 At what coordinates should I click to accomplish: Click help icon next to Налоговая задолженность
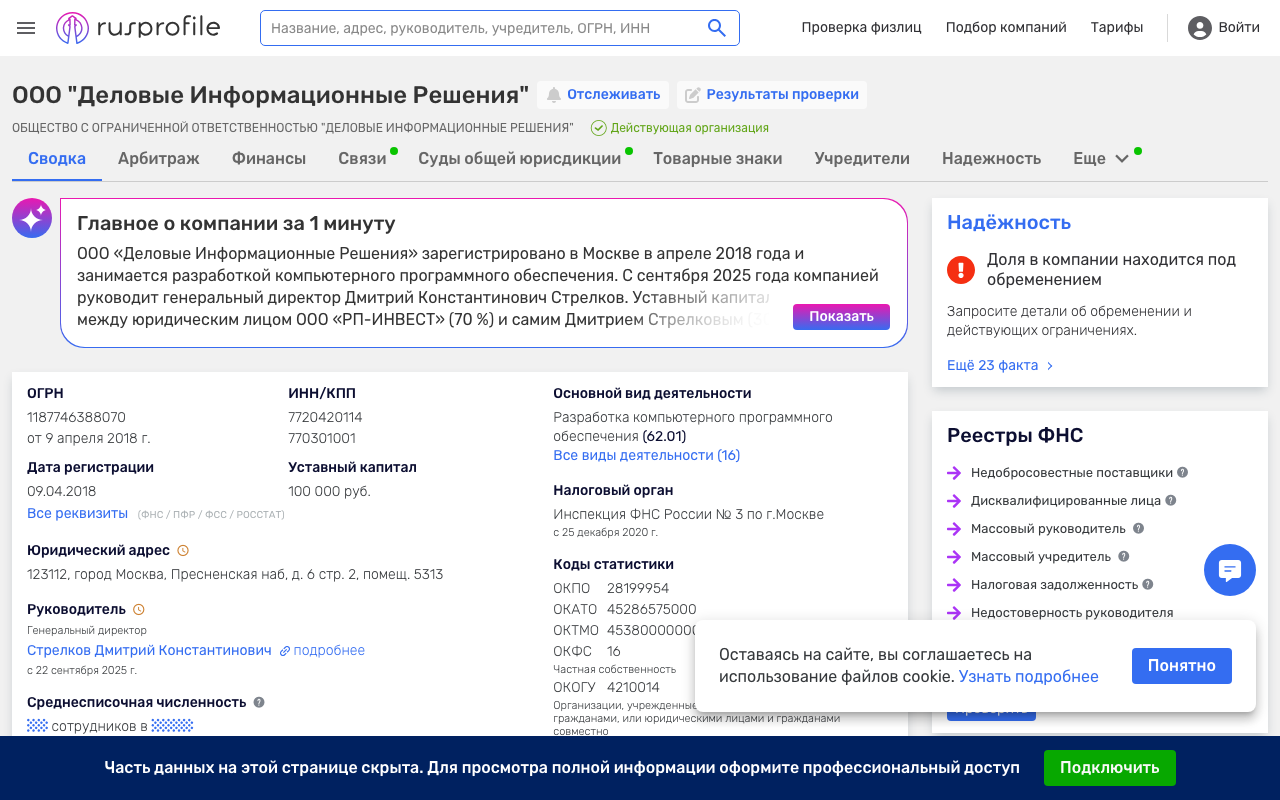coord(1148,584)
